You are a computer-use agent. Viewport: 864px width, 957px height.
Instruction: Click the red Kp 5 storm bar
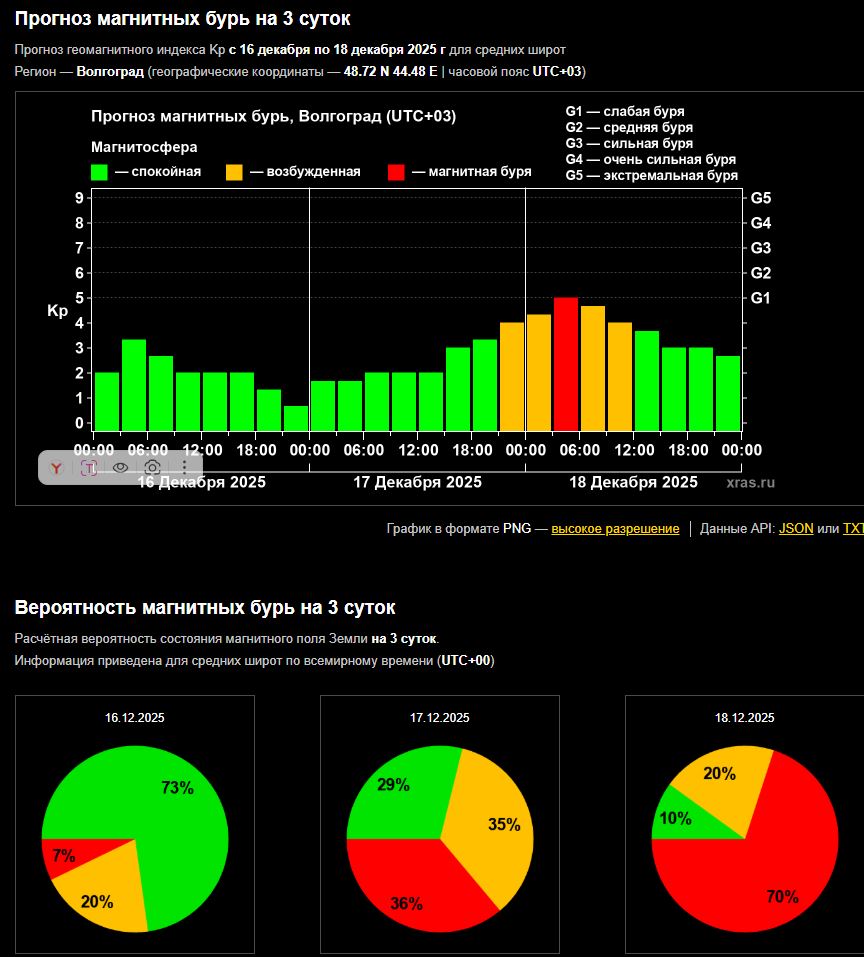(566, 364)
